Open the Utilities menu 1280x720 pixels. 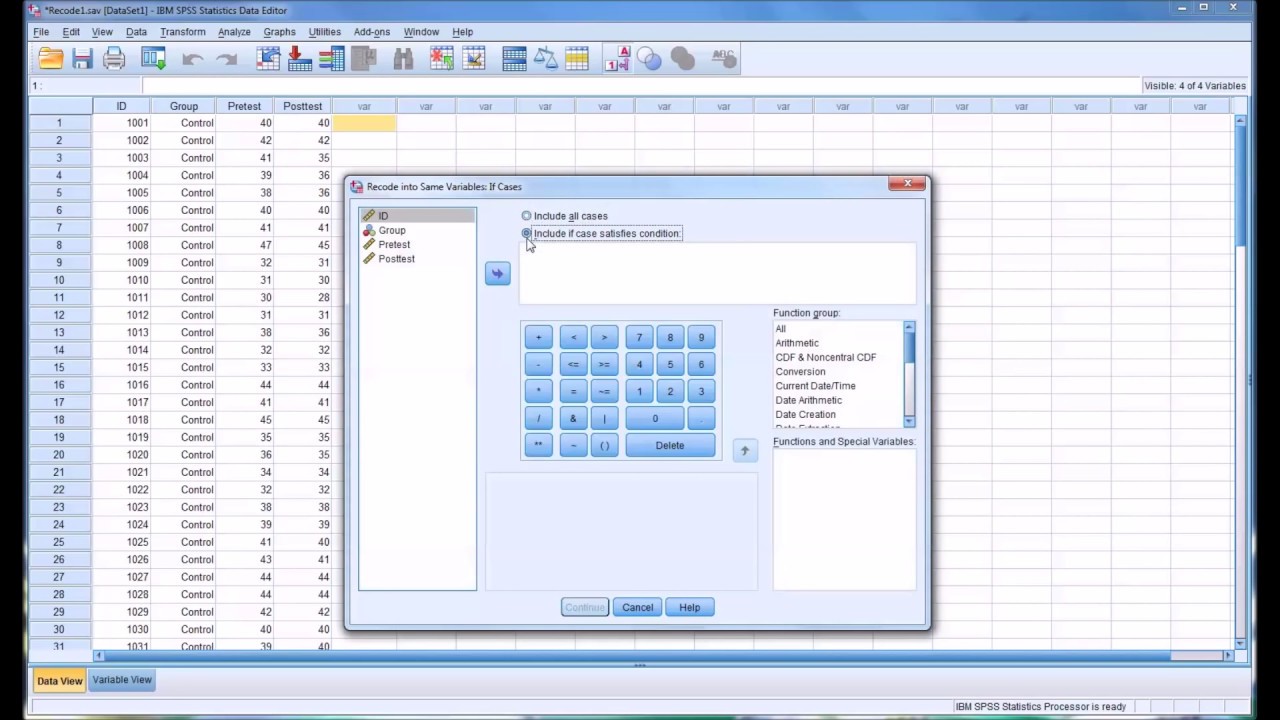tap(324, 32)
